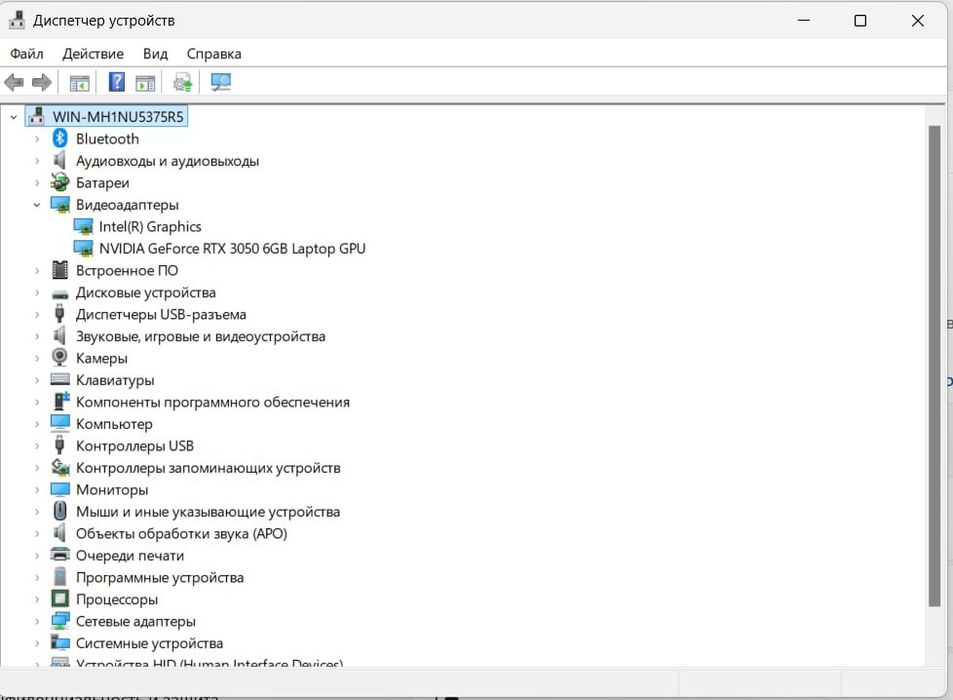Expand the Мониторы category
Screen dimensions: 953x700
pyautogui.click(x=37, y=489)
